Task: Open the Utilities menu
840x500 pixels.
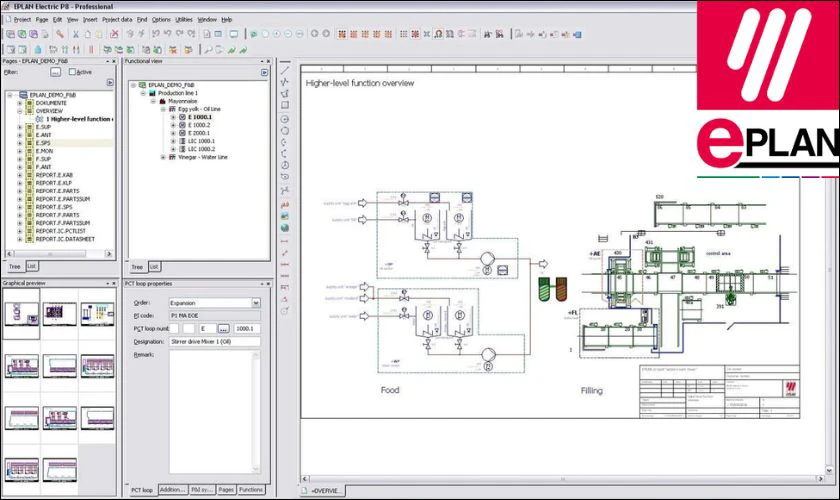Action: 184,19
